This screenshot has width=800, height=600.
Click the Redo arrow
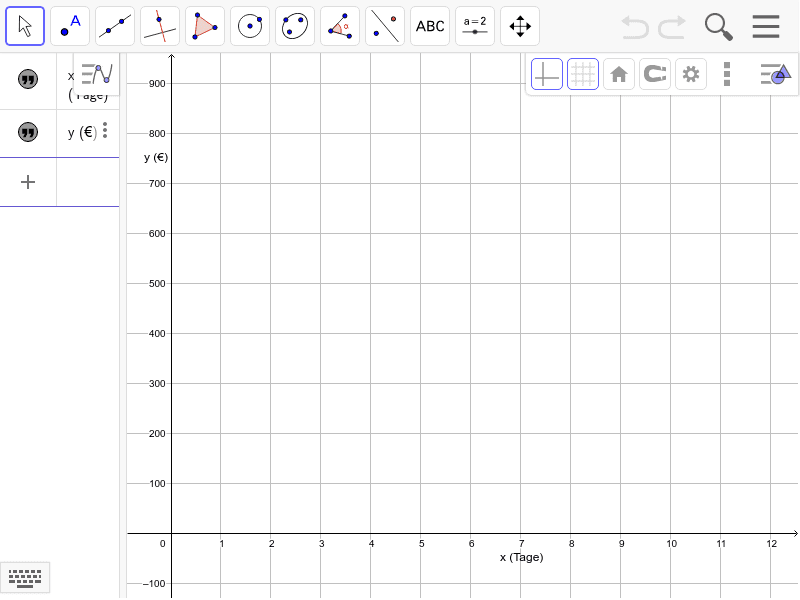point(671,27)
